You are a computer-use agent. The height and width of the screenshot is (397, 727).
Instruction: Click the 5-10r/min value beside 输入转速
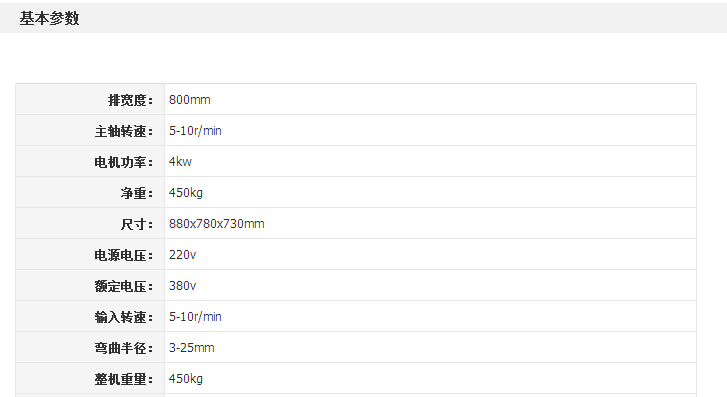195,317
